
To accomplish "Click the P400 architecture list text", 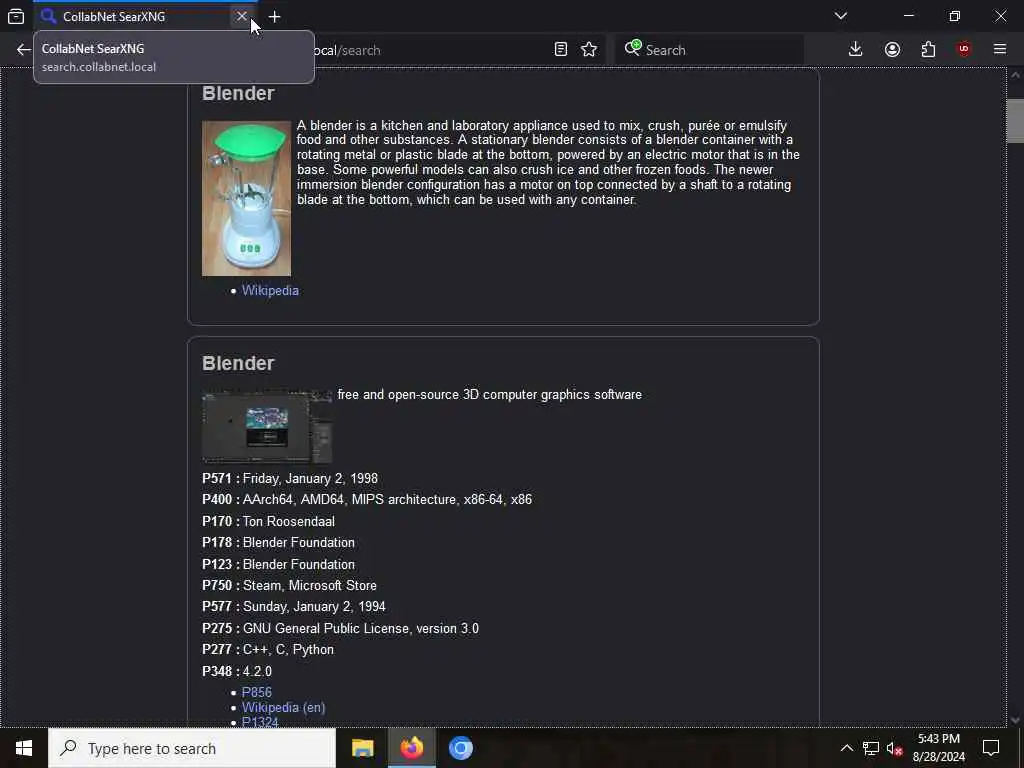I will pyautogui.click(x=387, y=500).
